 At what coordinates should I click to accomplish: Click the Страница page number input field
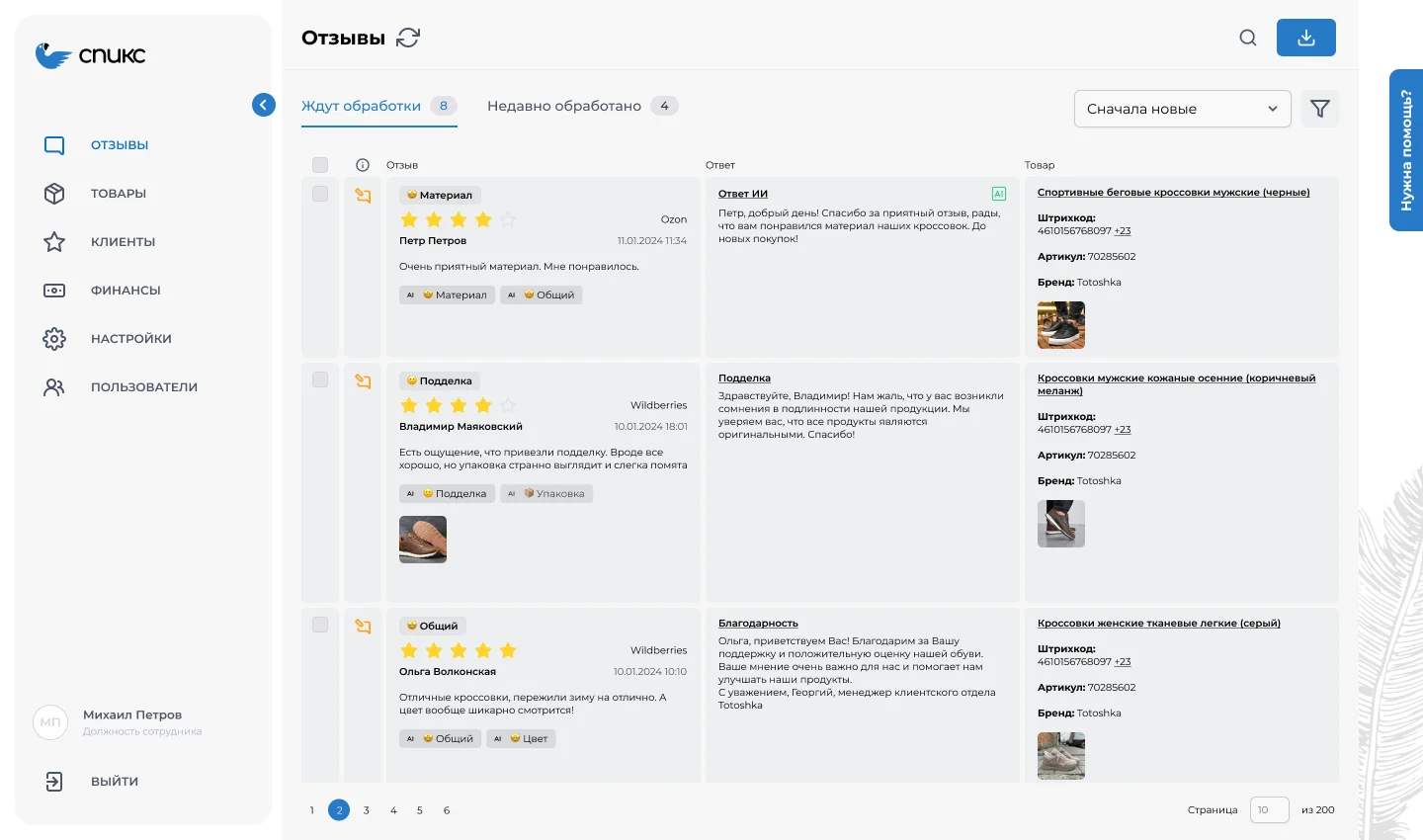[1269, 810]
